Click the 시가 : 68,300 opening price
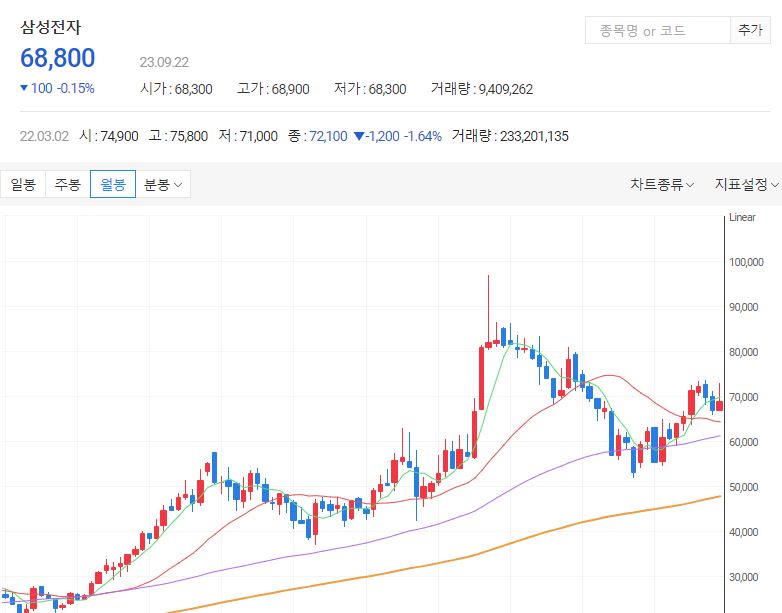Screen dimensions: 782x613 pos(177,89)
